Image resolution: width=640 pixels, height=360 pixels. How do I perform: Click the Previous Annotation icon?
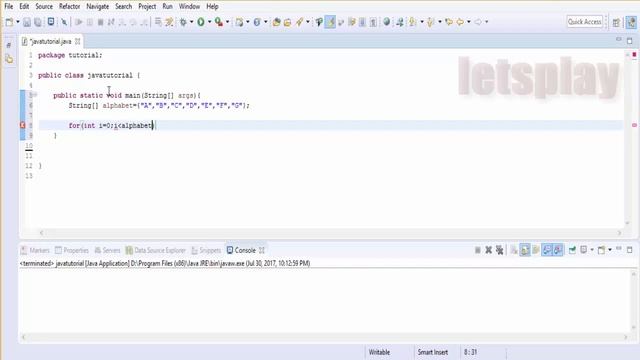(431, 22)
